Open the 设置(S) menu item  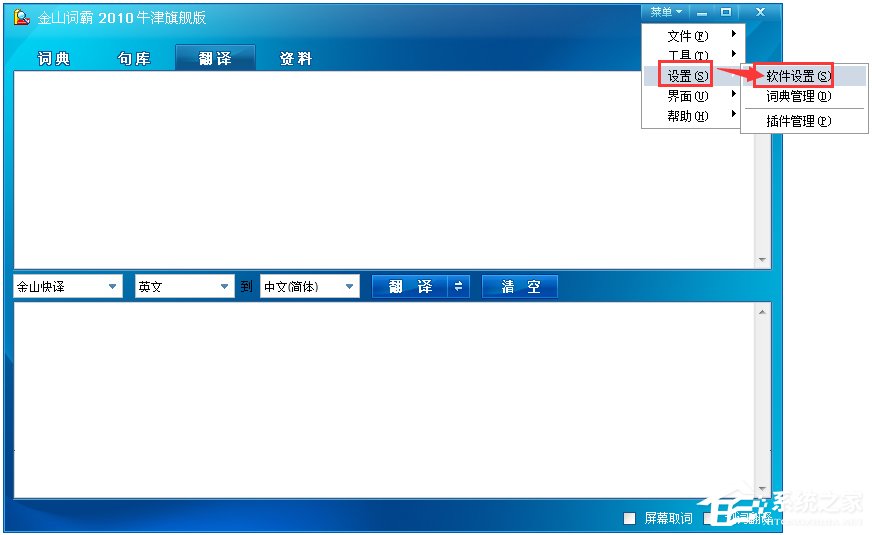pos(692,76)
